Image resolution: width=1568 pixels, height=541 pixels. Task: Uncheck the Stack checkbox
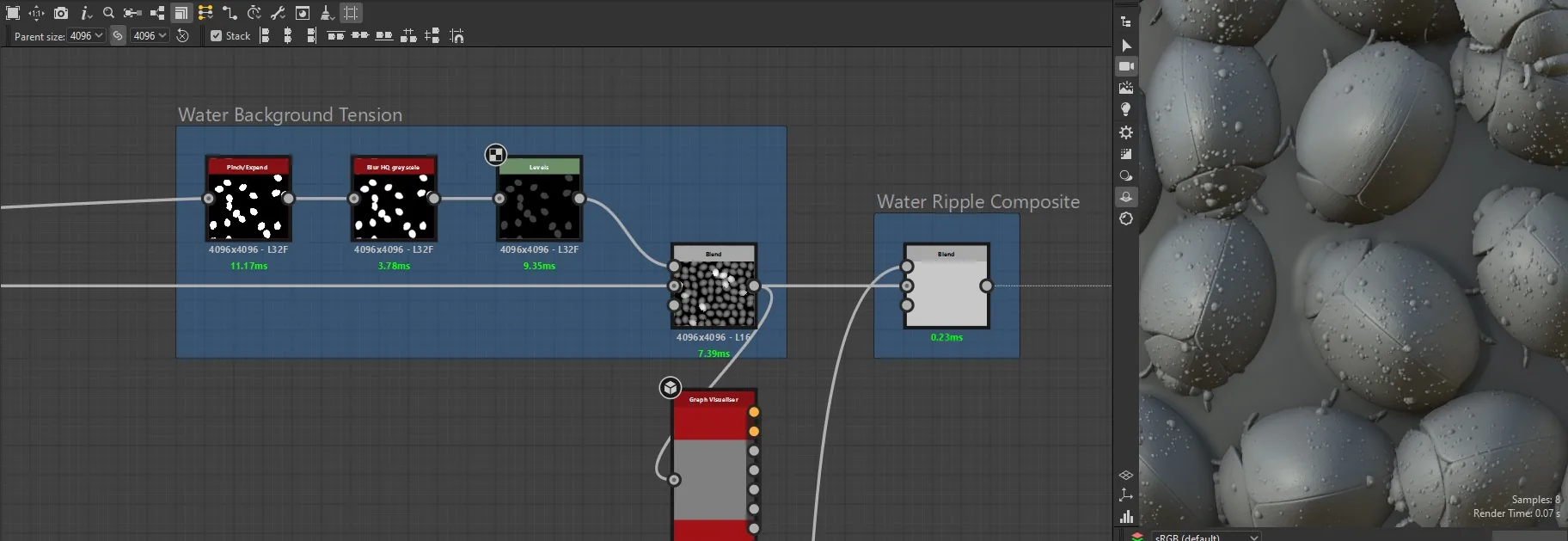(x=217, y=36)
